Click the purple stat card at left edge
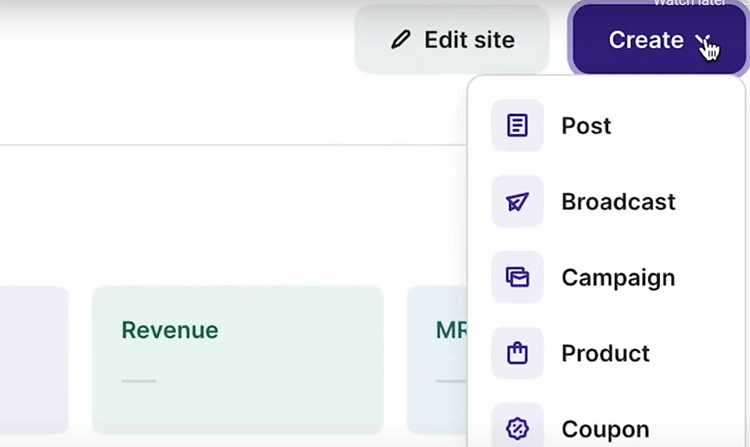The width and height of the screenshot is (750, 447). [x=33, y=360]
